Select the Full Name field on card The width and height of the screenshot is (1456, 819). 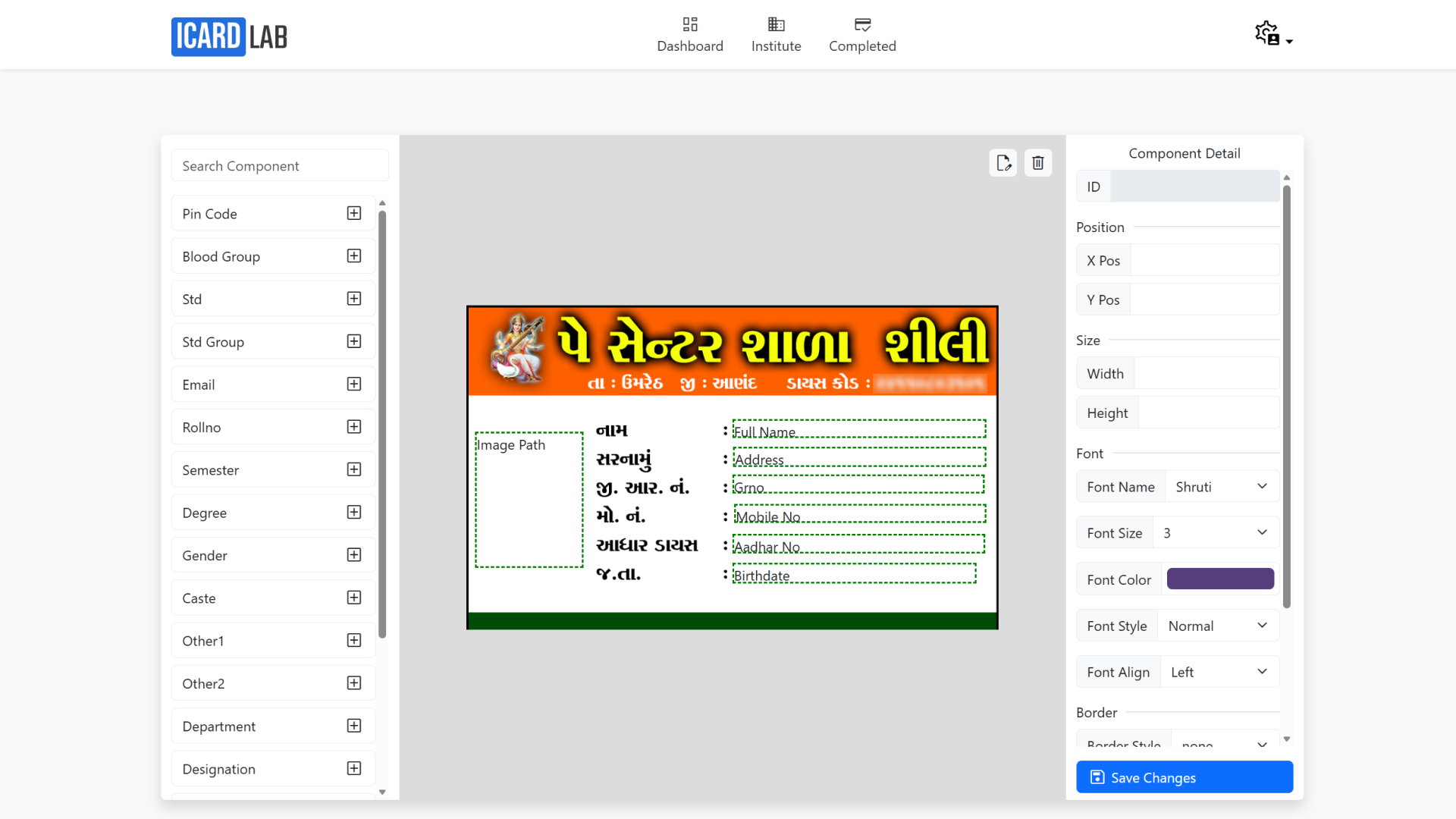coord(859,429)
